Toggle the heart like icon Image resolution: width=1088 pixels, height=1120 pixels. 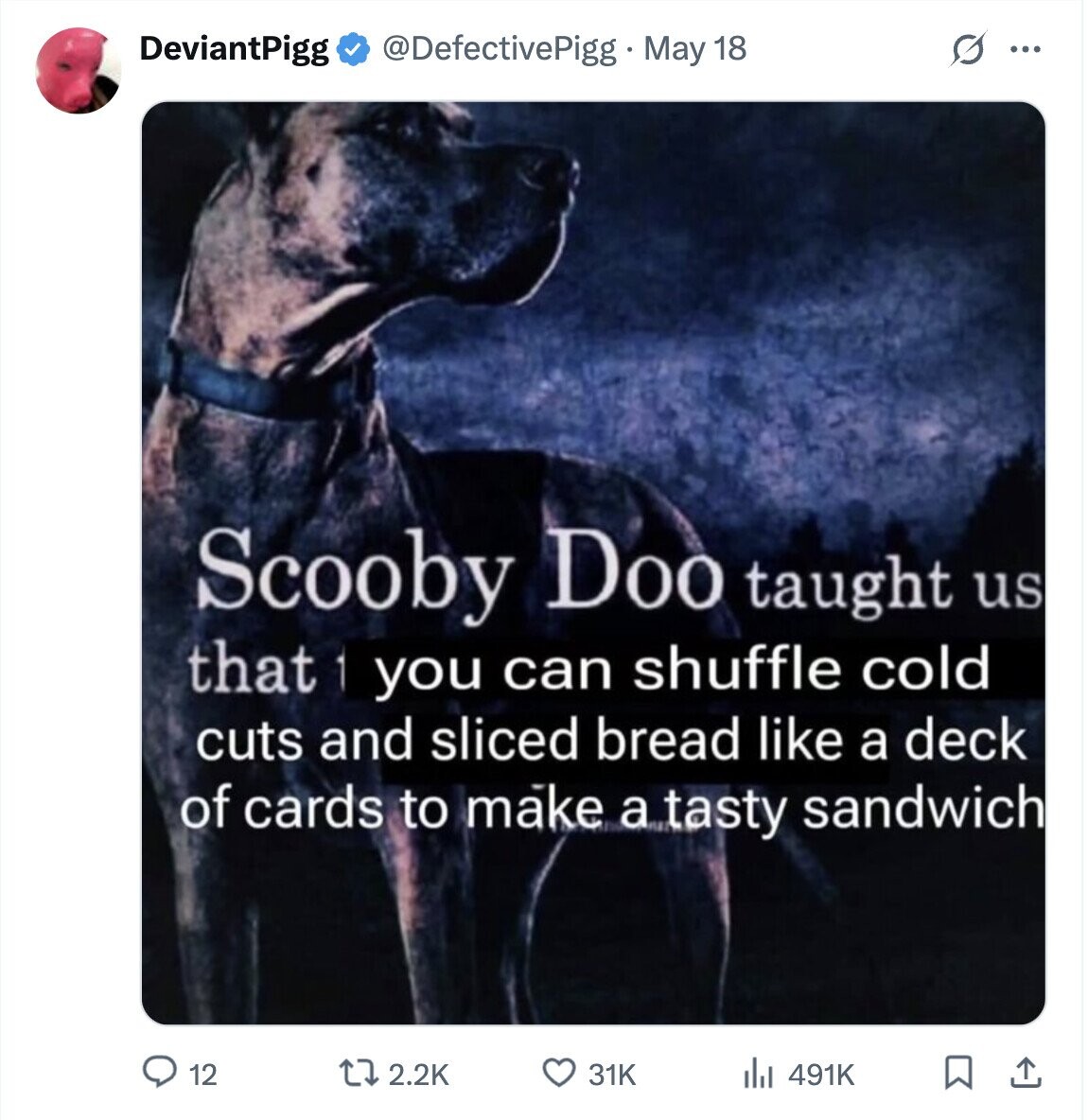click(558, 1073)
